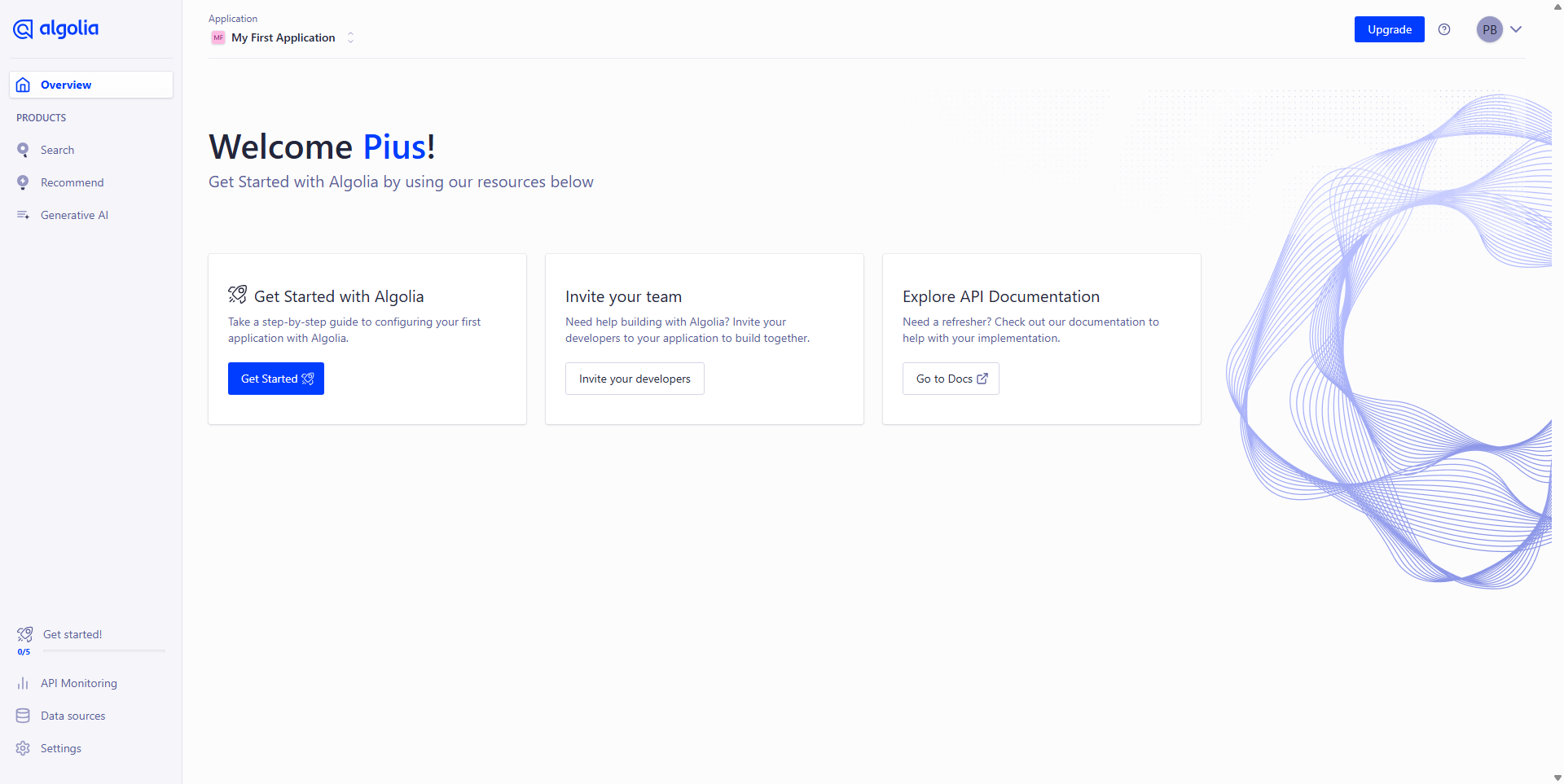This screenshot has height=784, width=1564.
Task: Click the Get started 0/5 progress bar
Action: coord(104,650)
